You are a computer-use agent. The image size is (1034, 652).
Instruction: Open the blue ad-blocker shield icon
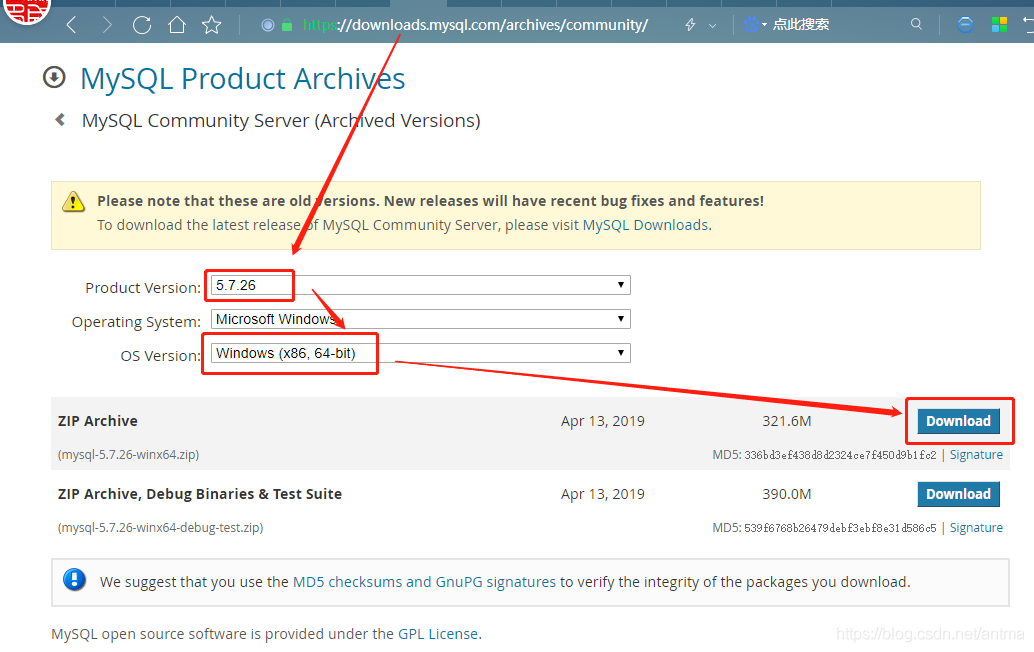tap(963, 23)
